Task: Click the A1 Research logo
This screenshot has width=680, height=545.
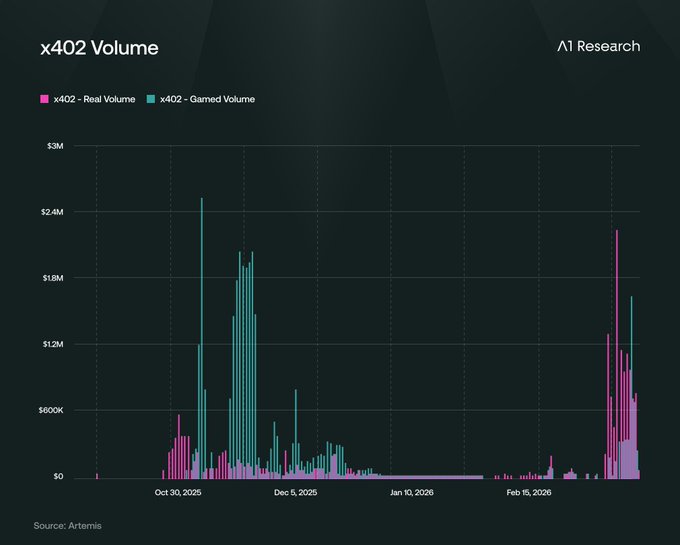Action: point(598,47)
